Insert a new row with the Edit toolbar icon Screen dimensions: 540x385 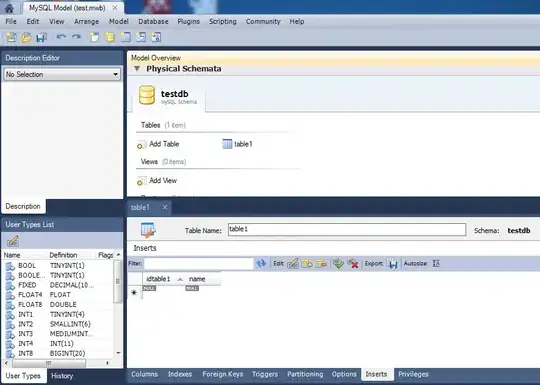click(307, 263)
